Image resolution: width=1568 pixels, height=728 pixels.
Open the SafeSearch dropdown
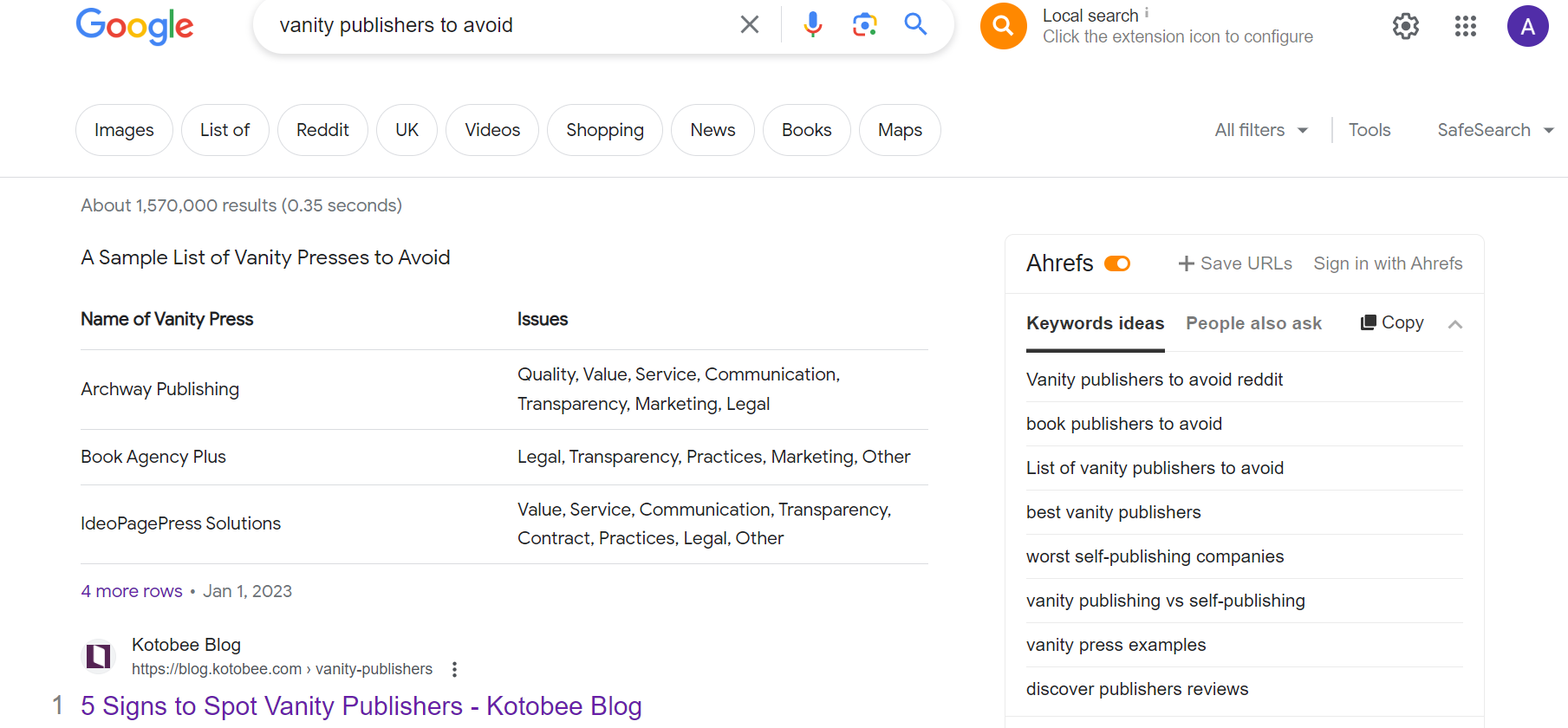pyautogui.click(x=1494, y=130)
